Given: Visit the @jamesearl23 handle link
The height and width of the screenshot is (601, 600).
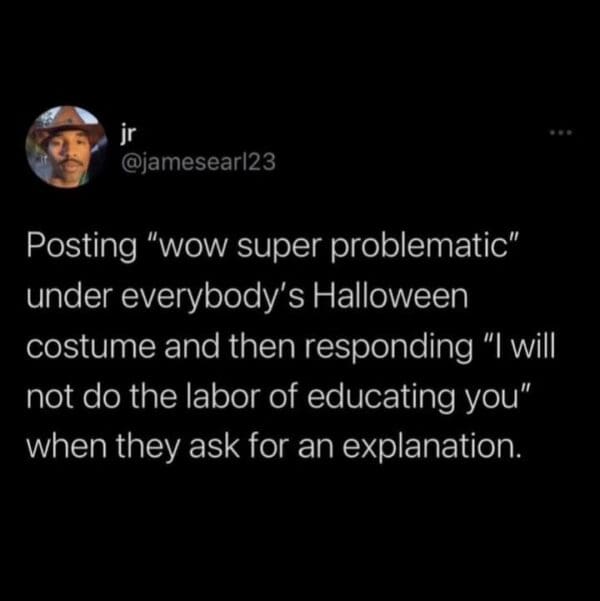Looking at the screenshot, I should (x=198, y=162).
